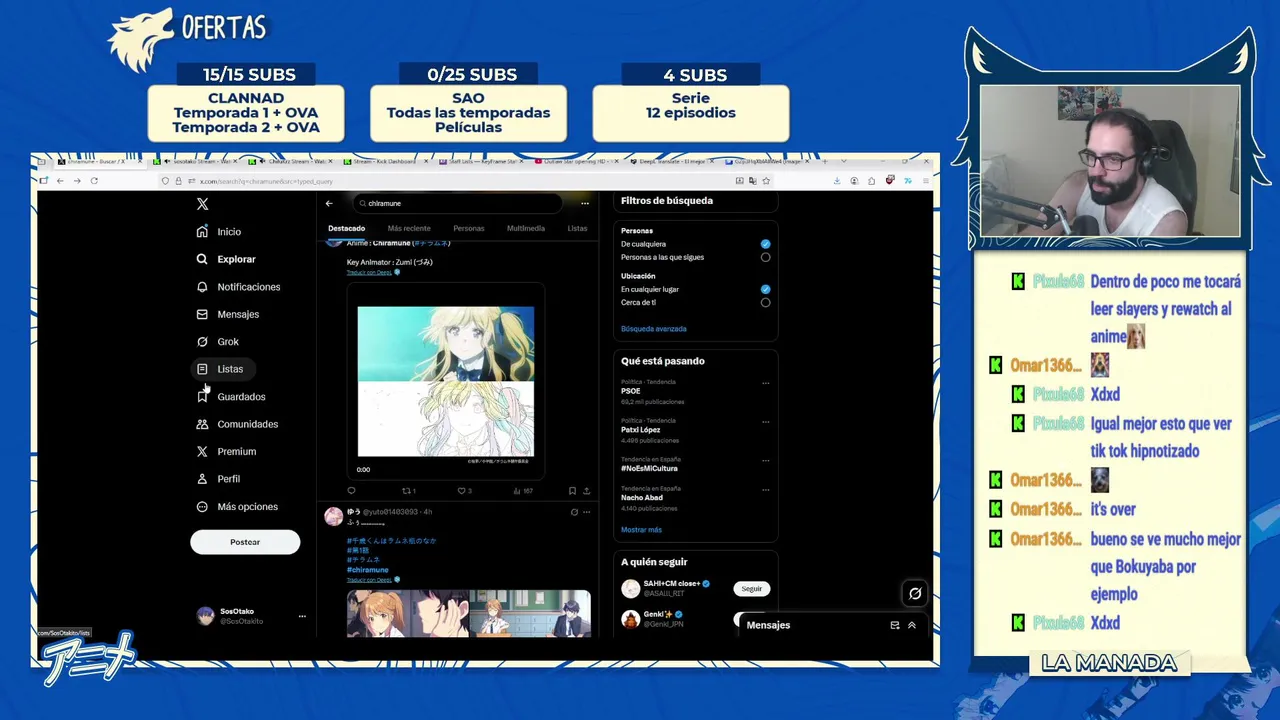Open Perfil in the sidebar

(x=218, y=479)
